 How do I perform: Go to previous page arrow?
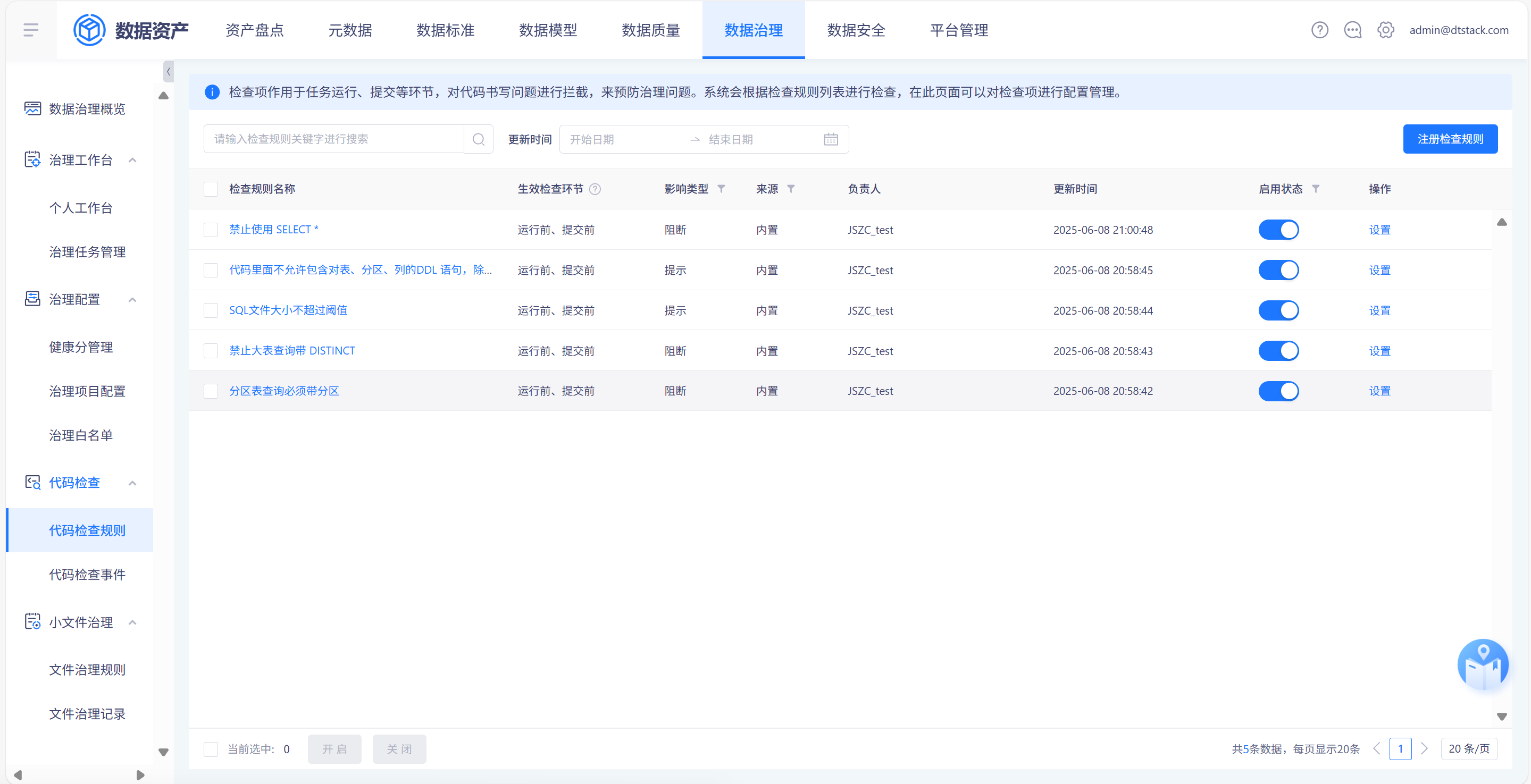[x=1376, y=748]
